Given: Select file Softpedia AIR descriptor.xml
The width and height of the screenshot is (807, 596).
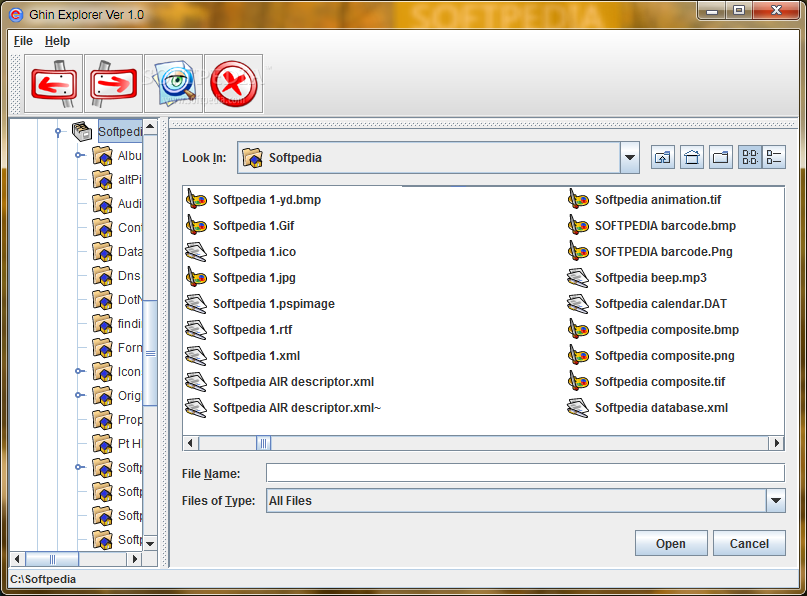Looking at the screenshot, I should 279,382.
